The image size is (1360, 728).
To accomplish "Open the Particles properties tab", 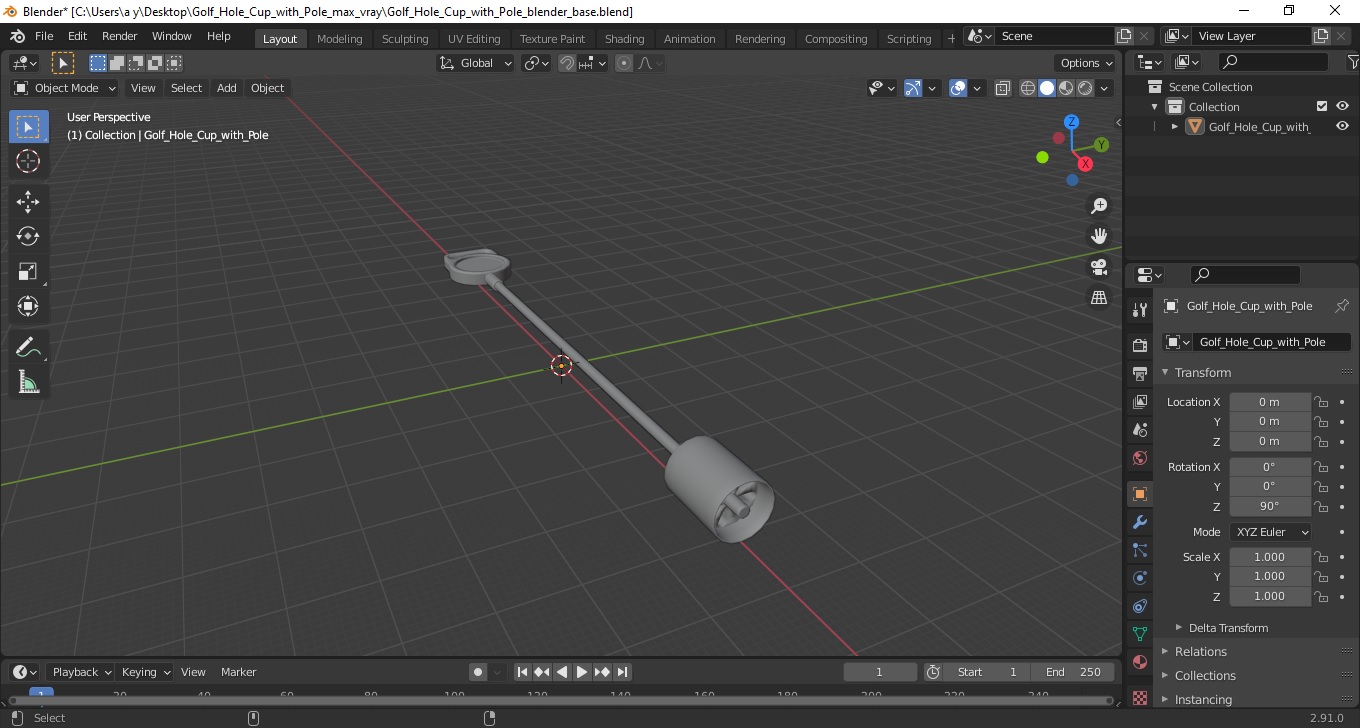I will pos(1139,550).
